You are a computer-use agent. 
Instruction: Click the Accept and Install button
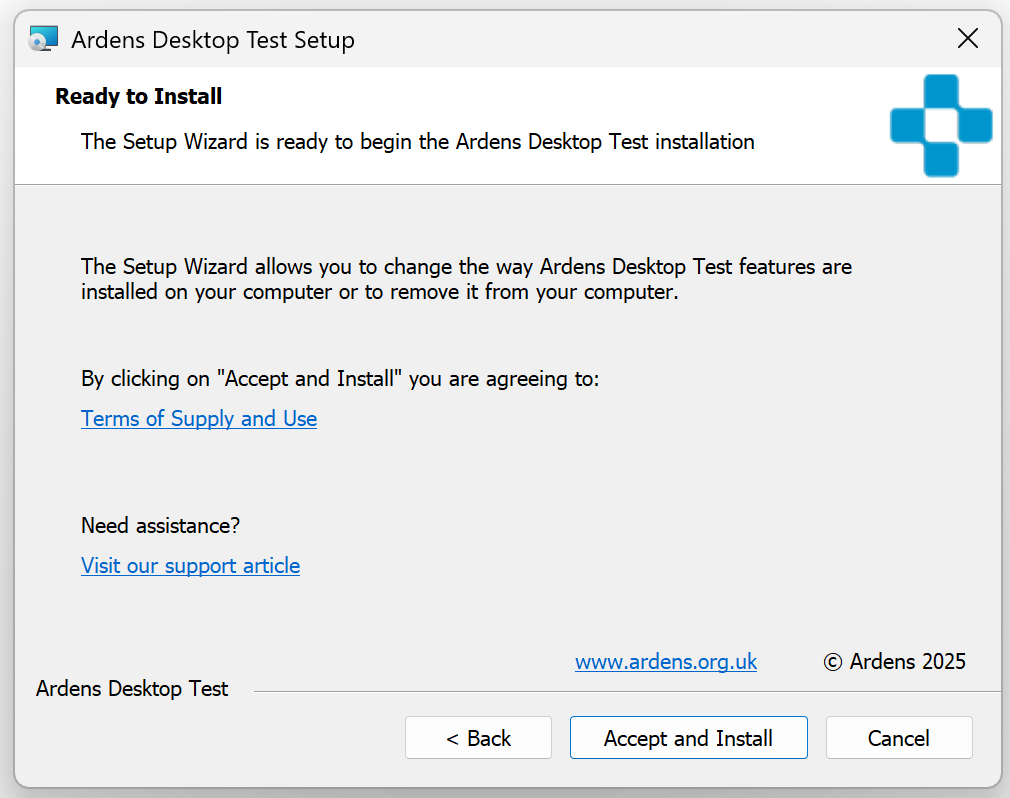[x=689, y=737]
